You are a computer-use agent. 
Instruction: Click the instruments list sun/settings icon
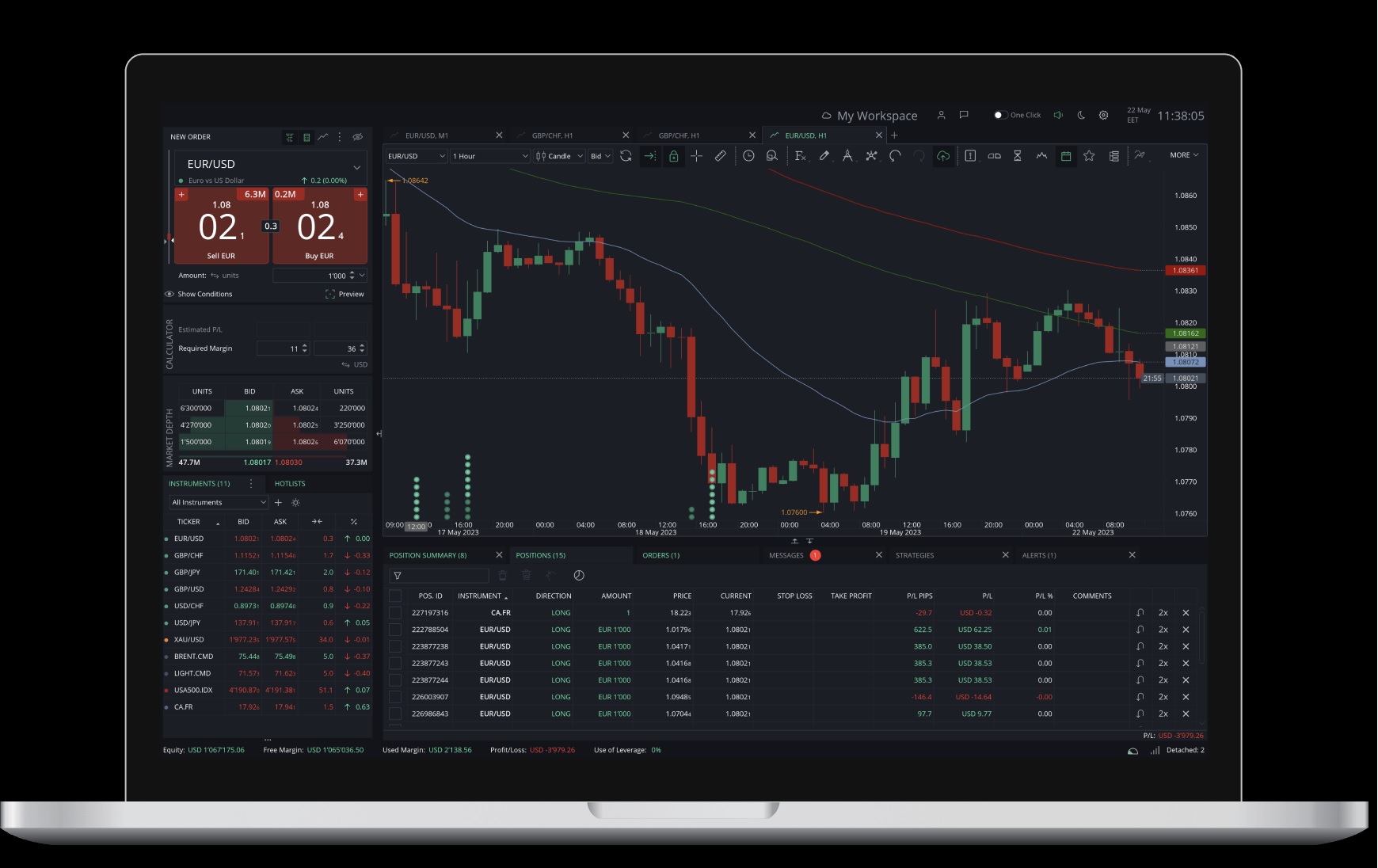pyautogui.click(x=295, y=503)
